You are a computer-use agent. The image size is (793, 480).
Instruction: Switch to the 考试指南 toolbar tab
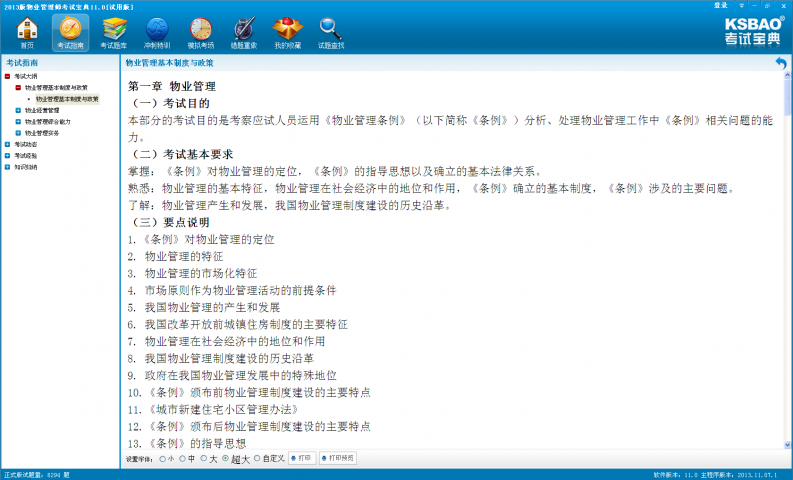[x=71, y=33]
